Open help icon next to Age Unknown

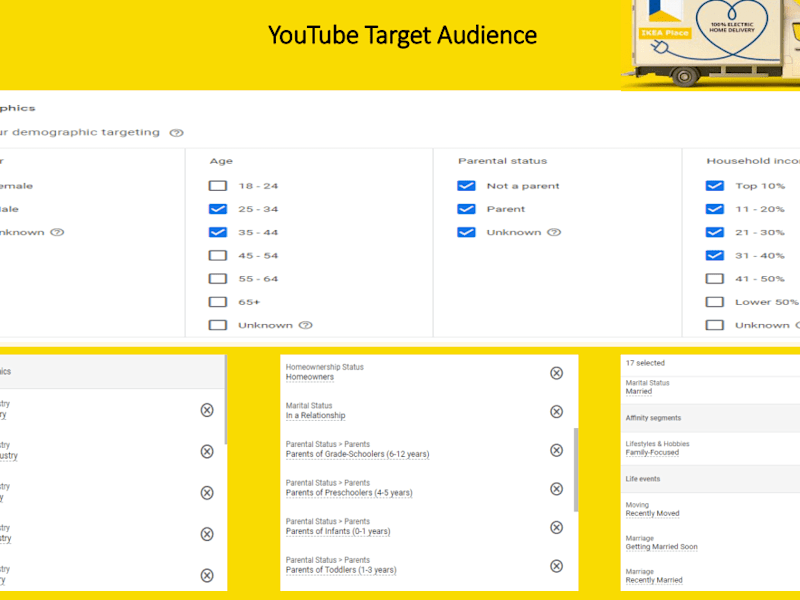pyautogui.click(x=305, y=325)
